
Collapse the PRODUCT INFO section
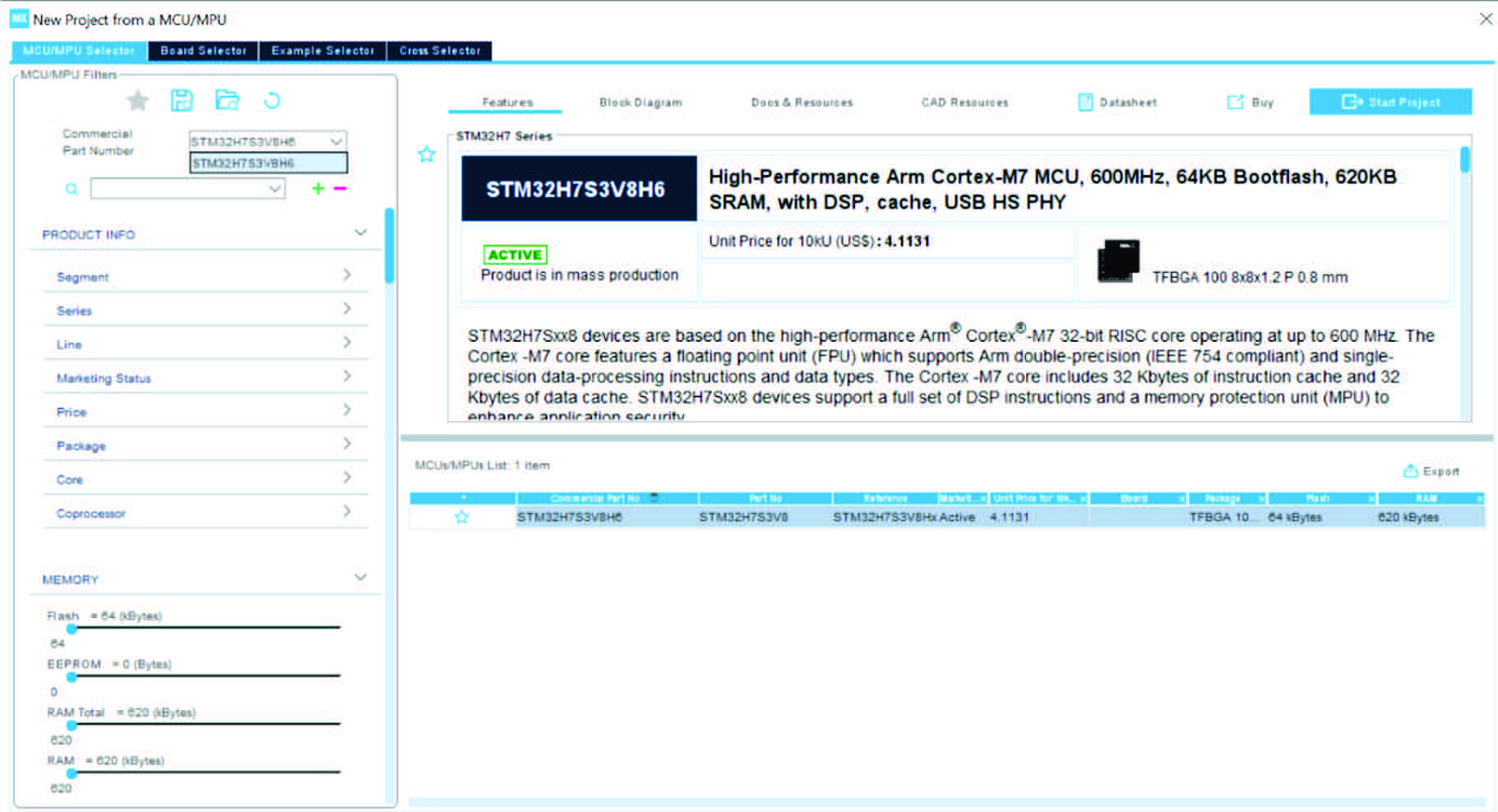point(360,233)
